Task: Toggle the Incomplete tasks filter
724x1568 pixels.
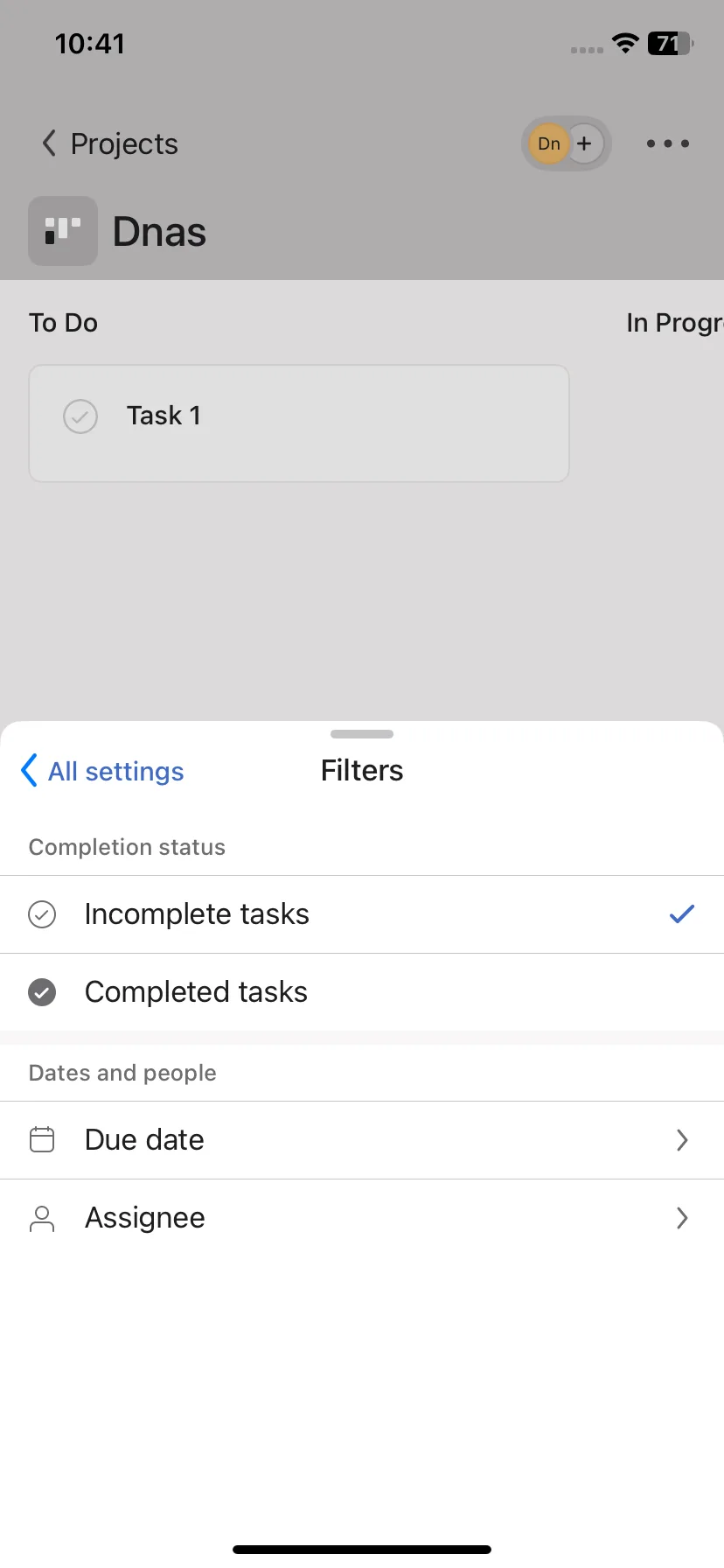Action: [x=362, y=914]
